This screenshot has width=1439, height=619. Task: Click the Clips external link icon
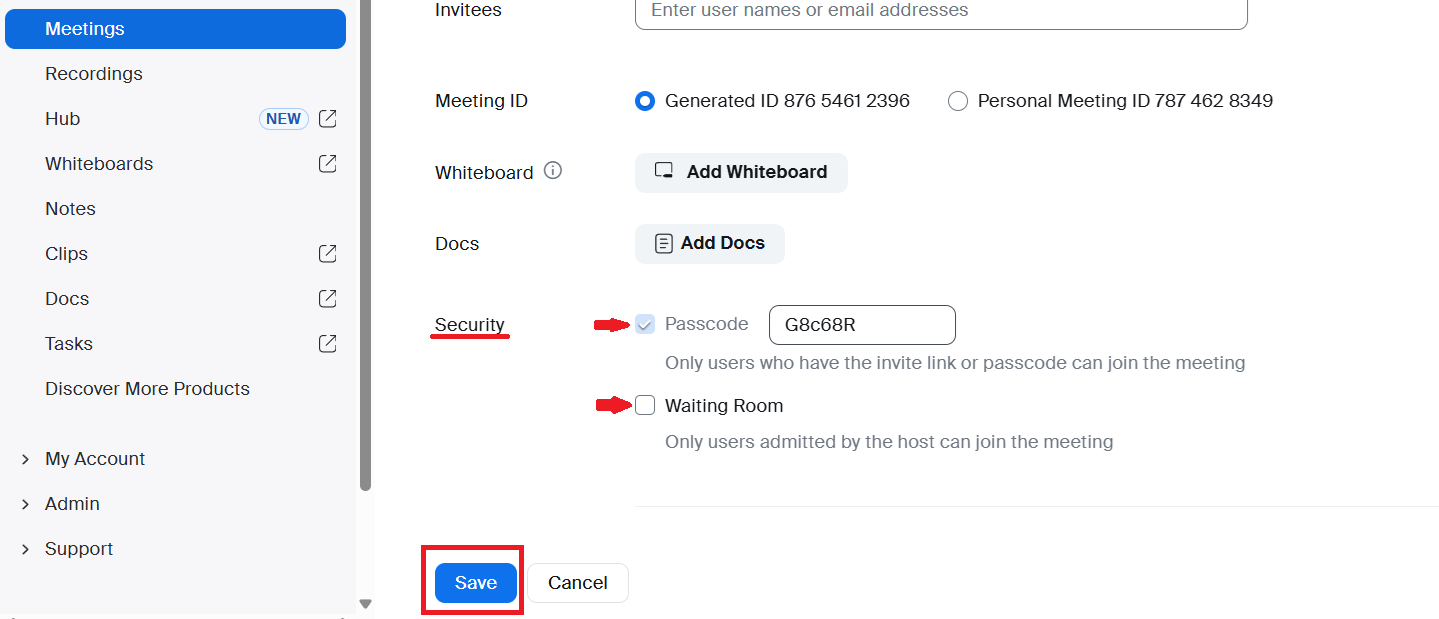(327, 254)
